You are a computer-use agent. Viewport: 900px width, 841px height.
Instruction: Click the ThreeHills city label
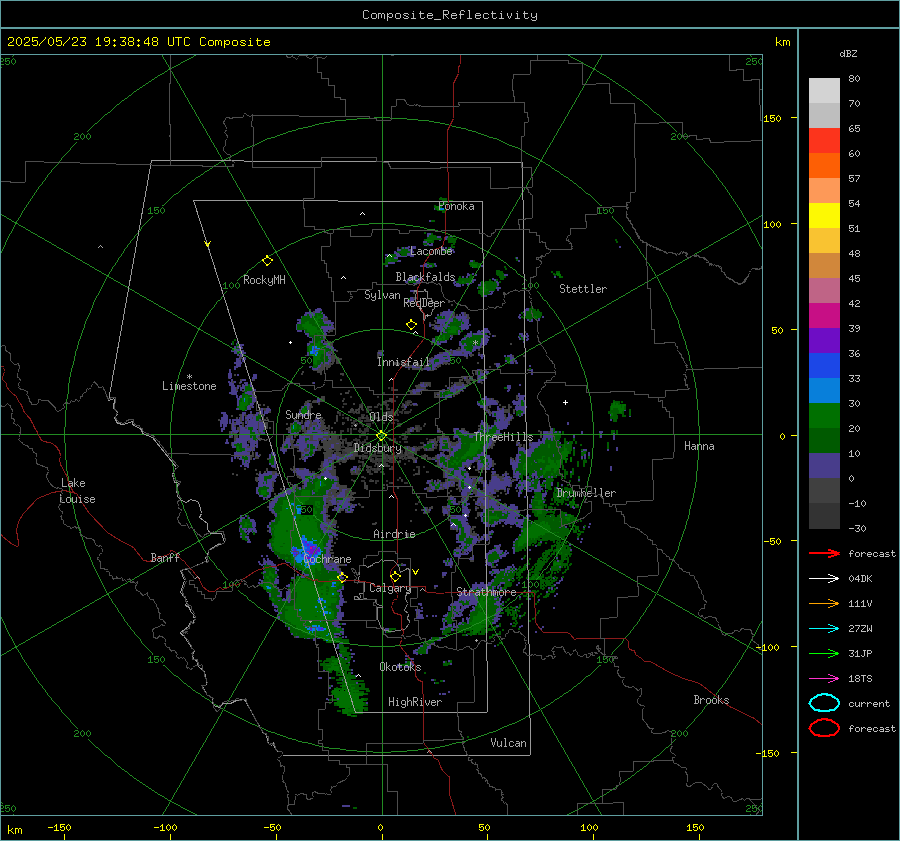pyautogui.click(x=503, y=437)
